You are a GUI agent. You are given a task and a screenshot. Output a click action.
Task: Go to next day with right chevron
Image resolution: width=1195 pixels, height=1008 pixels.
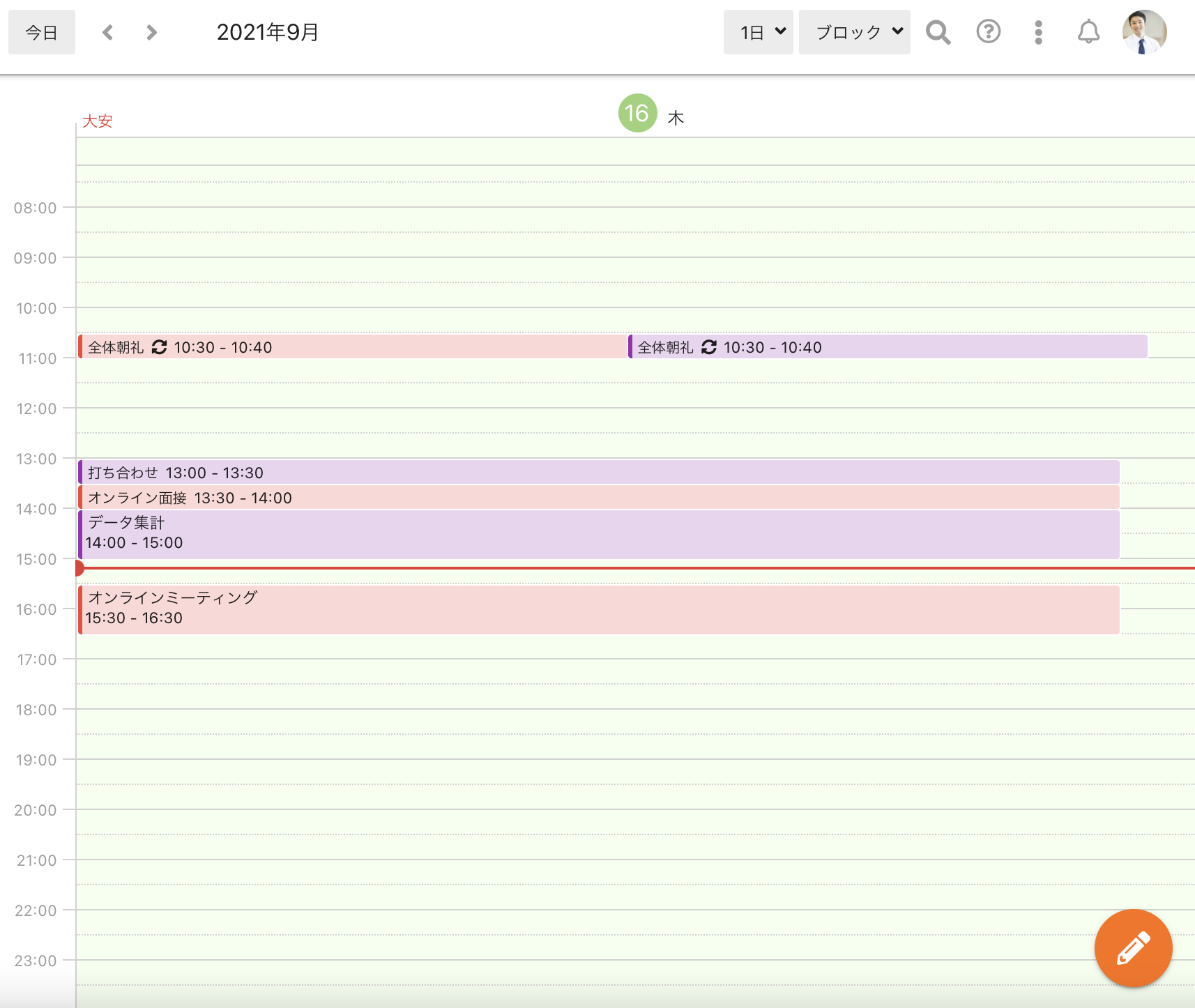coord(151,32)
